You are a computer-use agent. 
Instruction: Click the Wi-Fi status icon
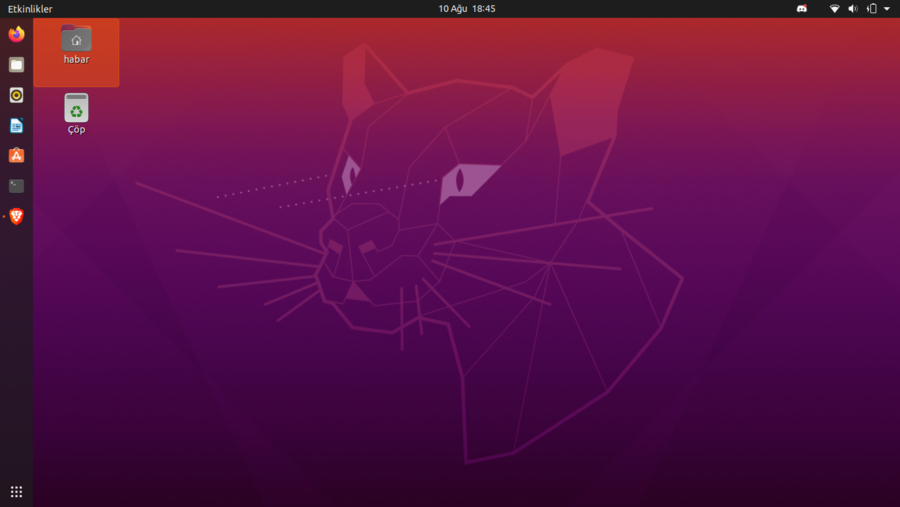pyautogui.click(x=835, y=9)
